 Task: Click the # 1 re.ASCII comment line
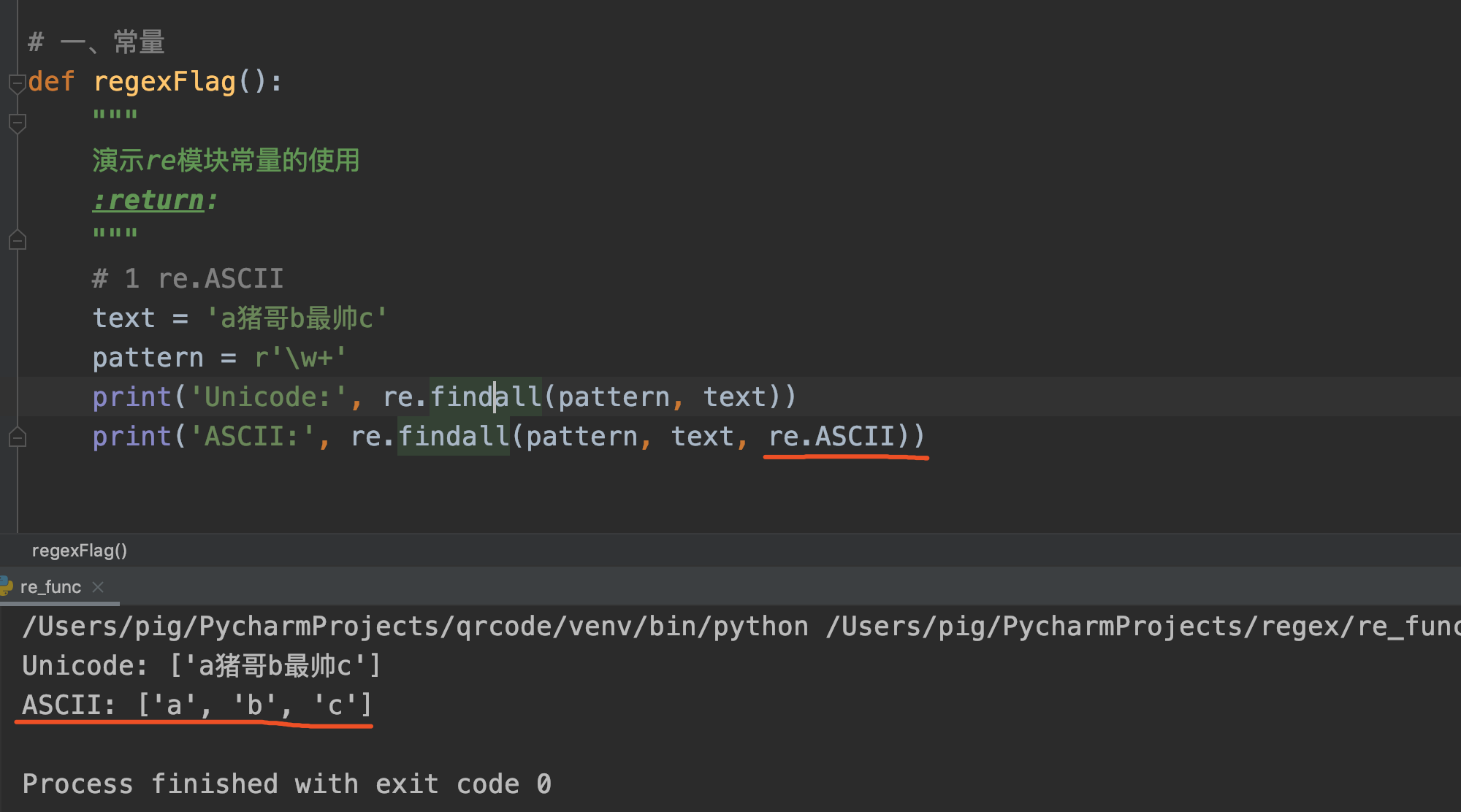coord(186,277)
